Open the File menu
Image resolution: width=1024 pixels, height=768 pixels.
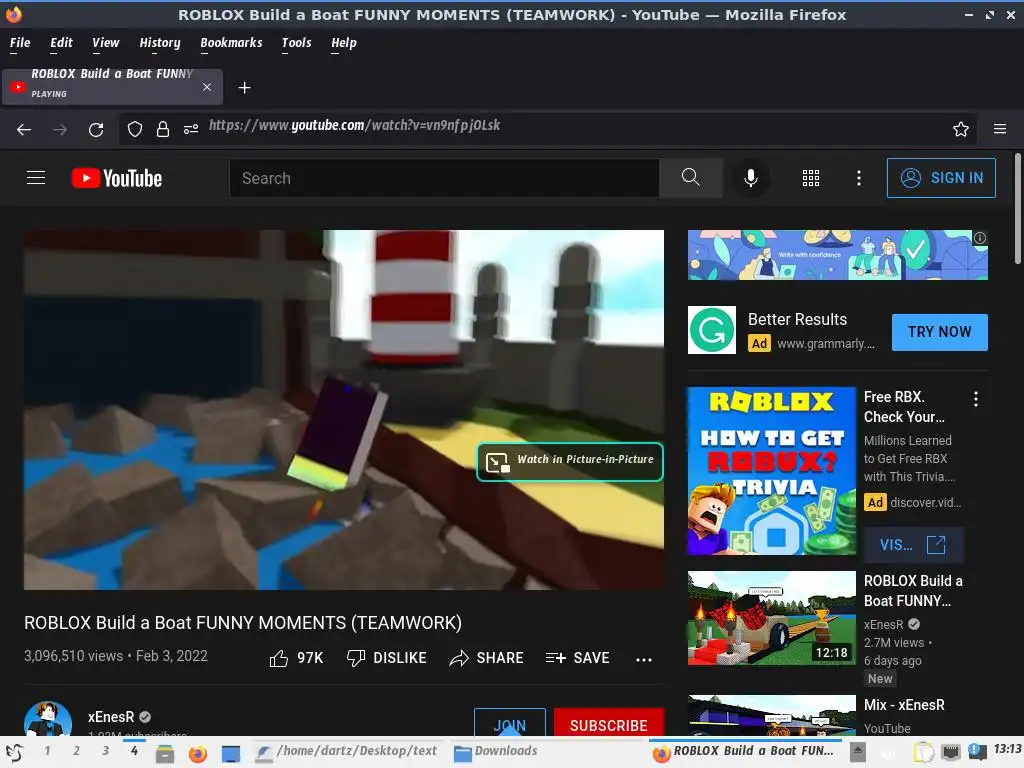[20, 42]
